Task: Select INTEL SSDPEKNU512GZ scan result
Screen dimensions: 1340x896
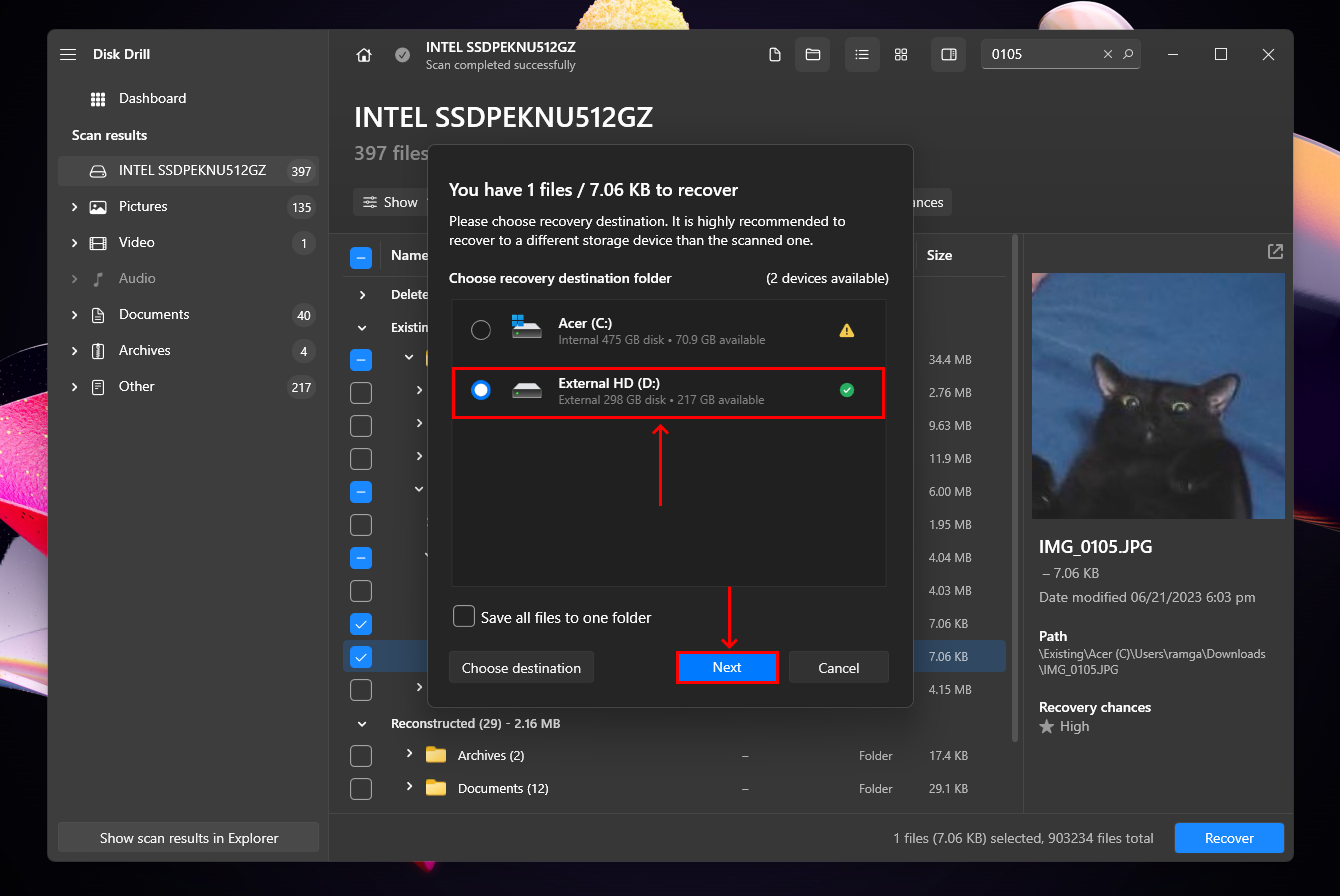Action: point(188,171)
